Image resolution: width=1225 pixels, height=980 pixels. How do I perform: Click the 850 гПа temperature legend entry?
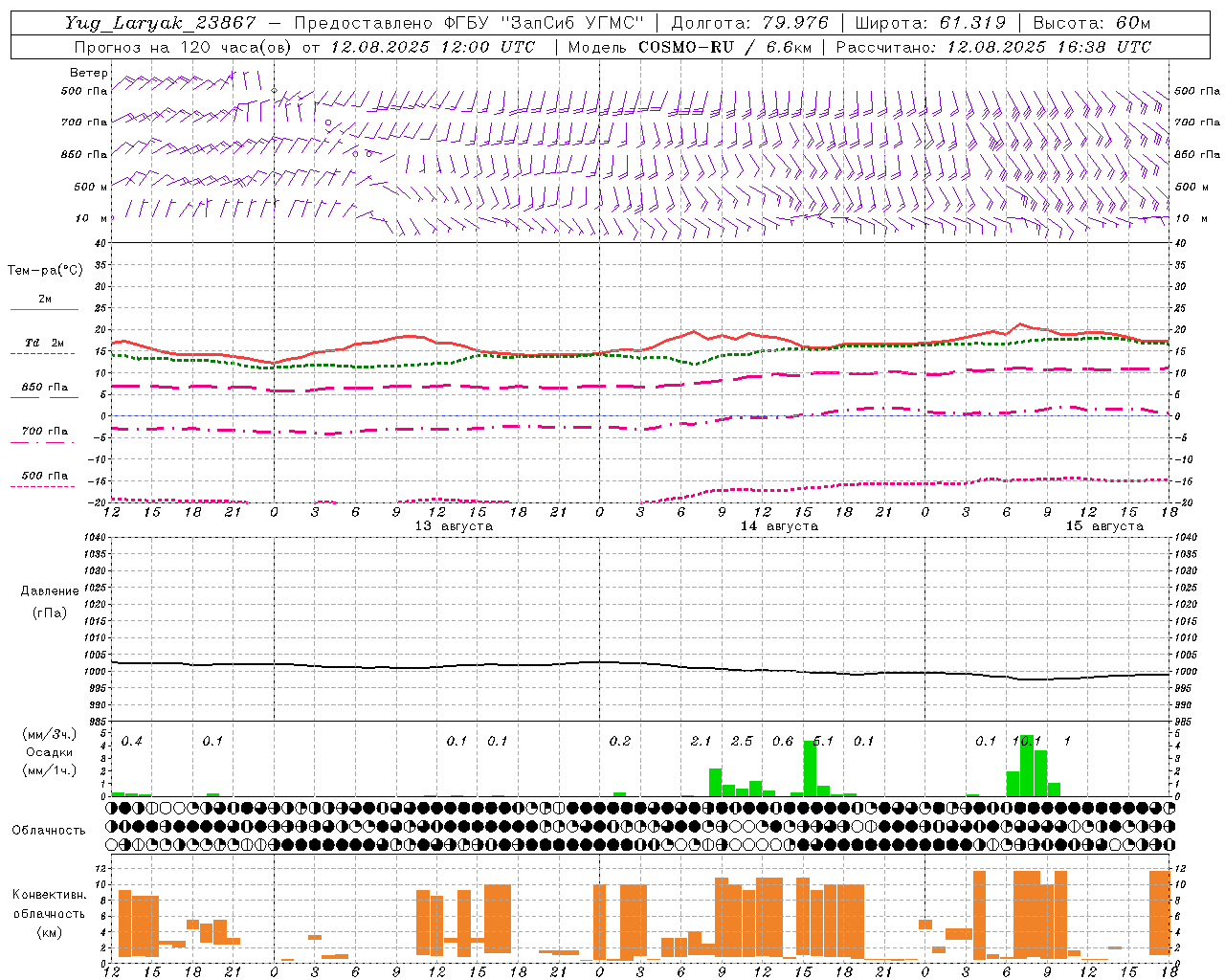pos(45,388)
